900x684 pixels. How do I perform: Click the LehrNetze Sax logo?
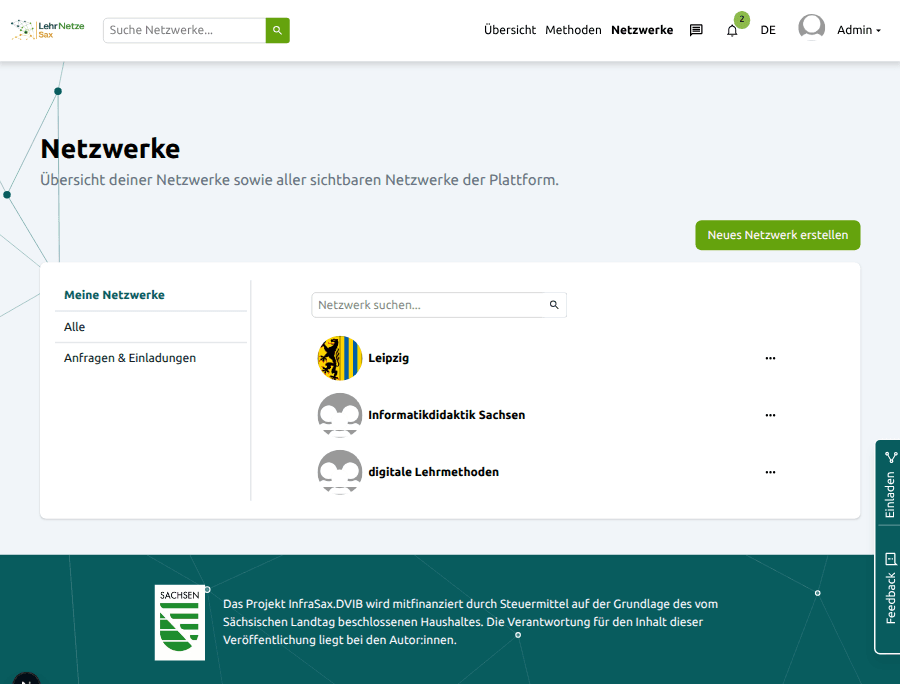48,30
